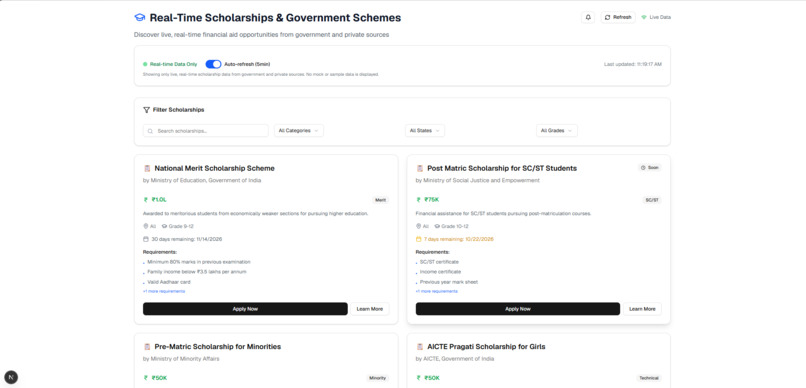The image size is (806, 388).
Task: Click the Live Data wifi icon
Action: (x=644, y=17)
